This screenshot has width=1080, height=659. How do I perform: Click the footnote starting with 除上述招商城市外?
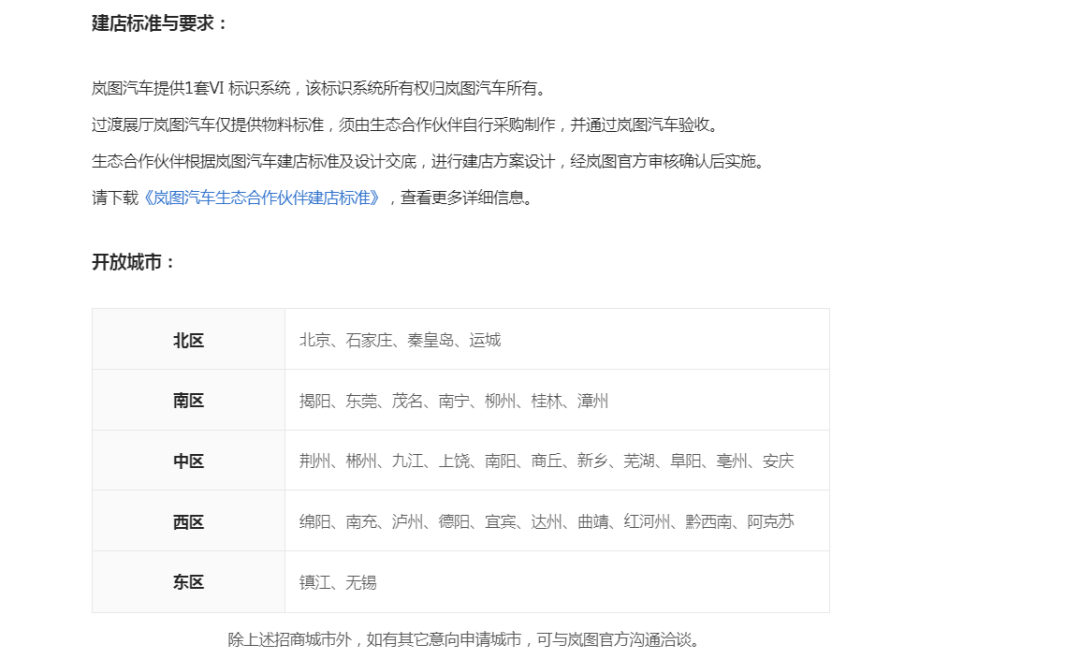pos(465,640)
